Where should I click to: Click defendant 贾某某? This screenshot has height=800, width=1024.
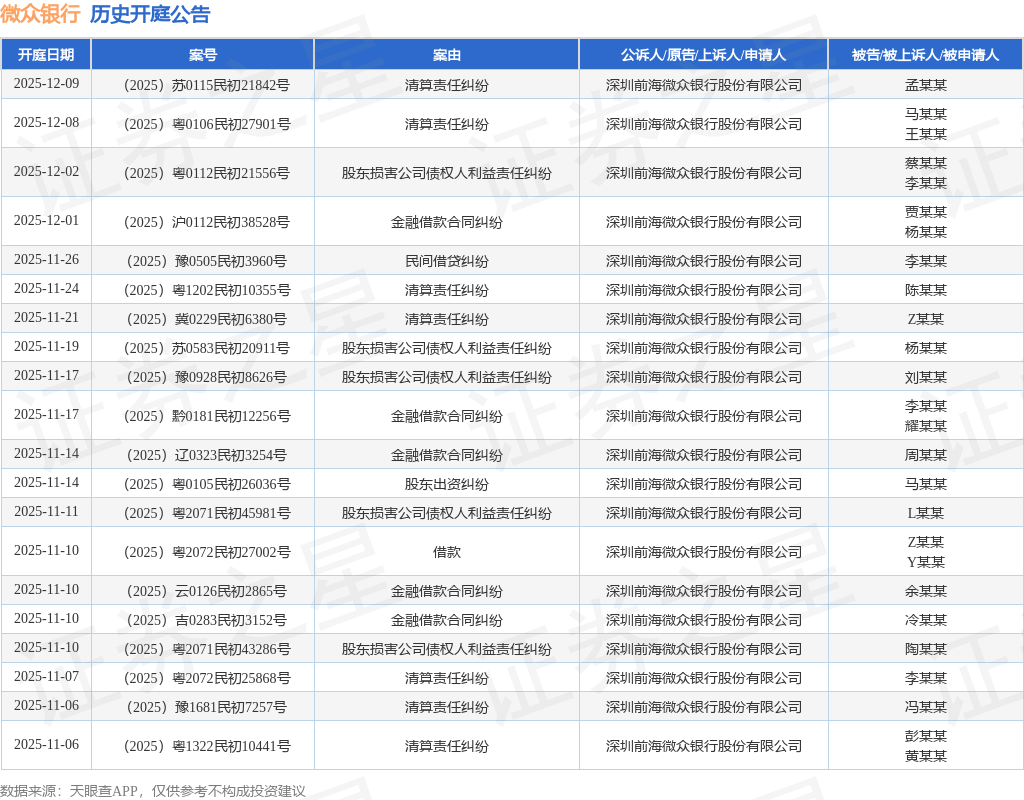pyautogui.click(x=926, y=212)
